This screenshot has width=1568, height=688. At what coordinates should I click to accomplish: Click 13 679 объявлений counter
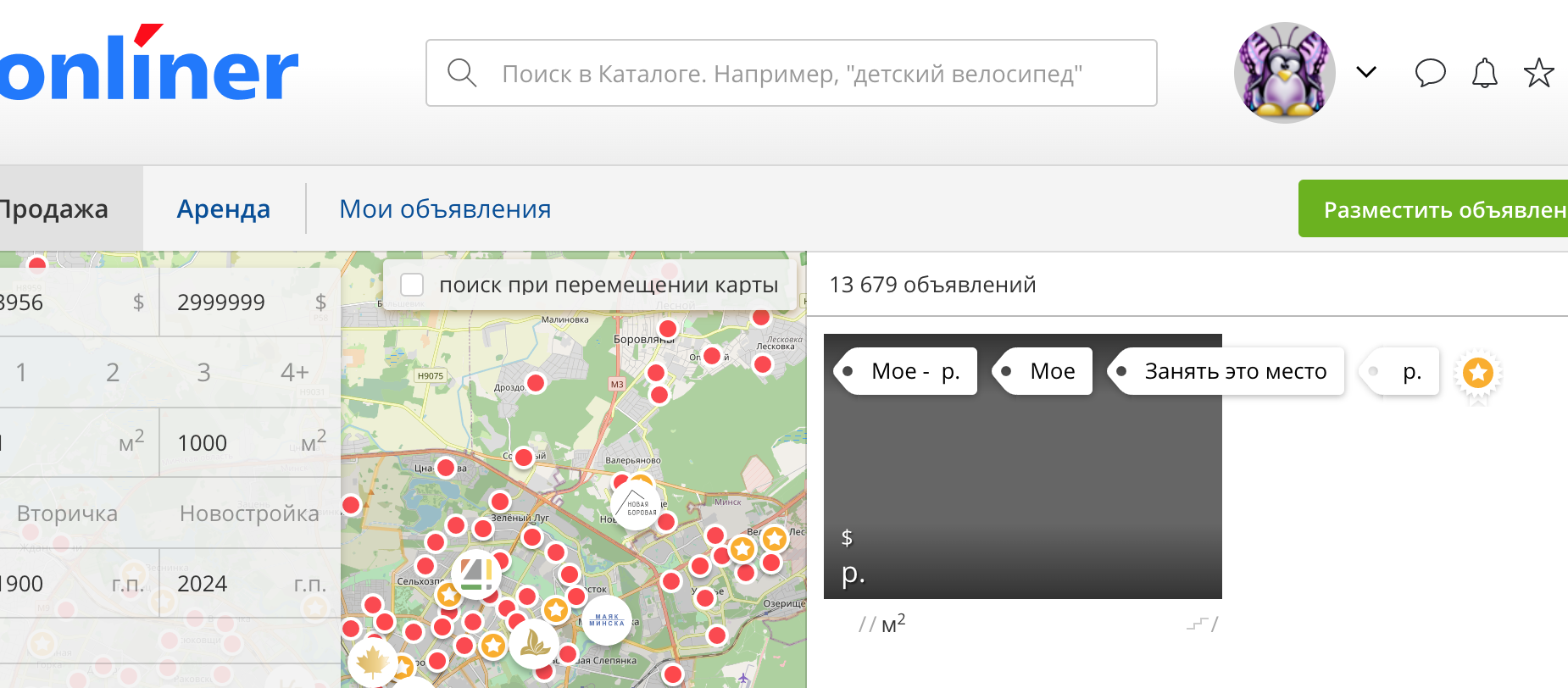(932, 285)
